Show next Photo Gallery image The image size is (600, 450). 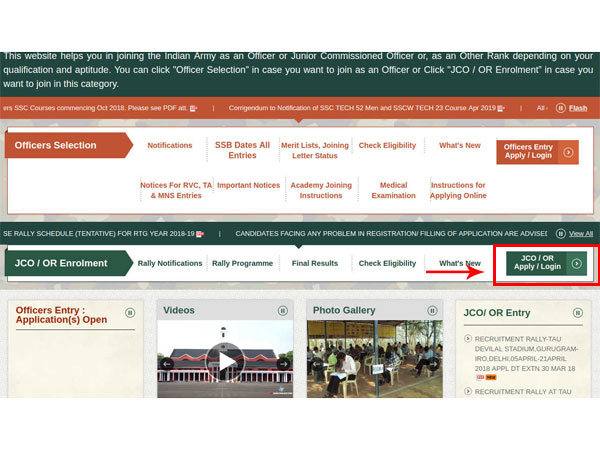click(433, 364)
